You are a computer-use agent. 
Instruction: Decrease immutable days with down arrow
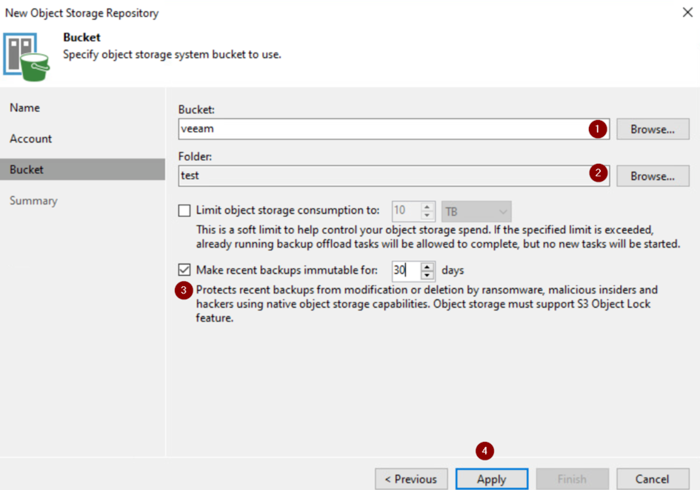click(x=427, y=275)
